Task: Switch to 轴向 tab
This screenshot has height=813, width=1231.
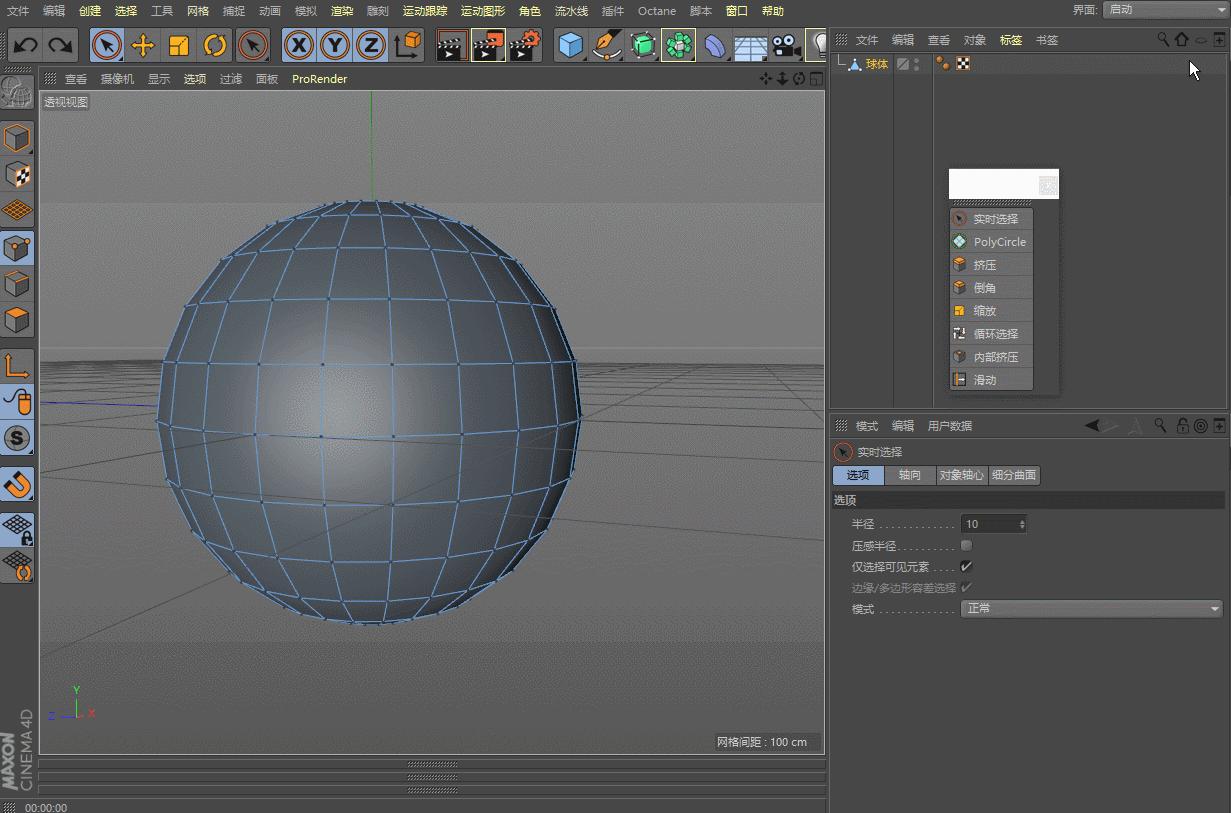Action: tap(910, 476)
